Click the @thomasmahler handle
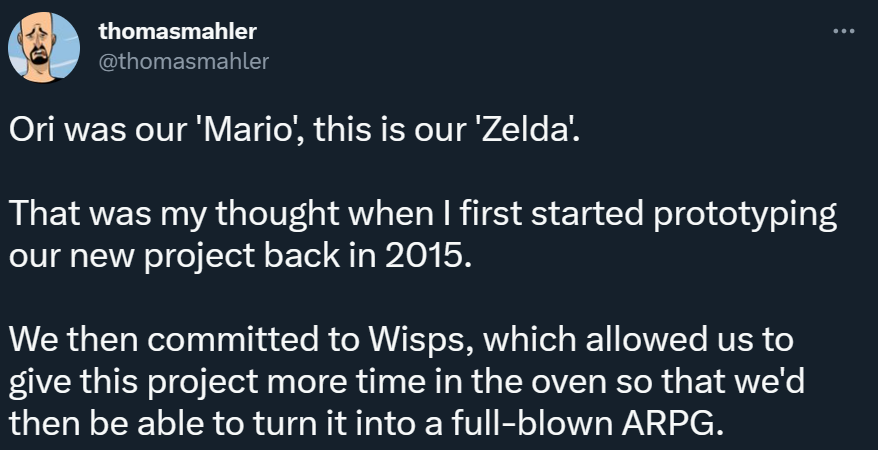The image size is (878, 450). click(183, 62)
